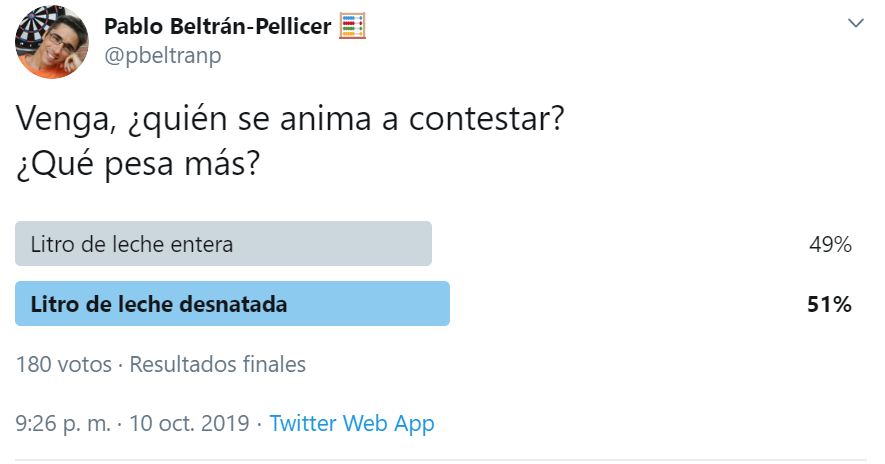Open the 'Twitter Web App' source link

352,423
